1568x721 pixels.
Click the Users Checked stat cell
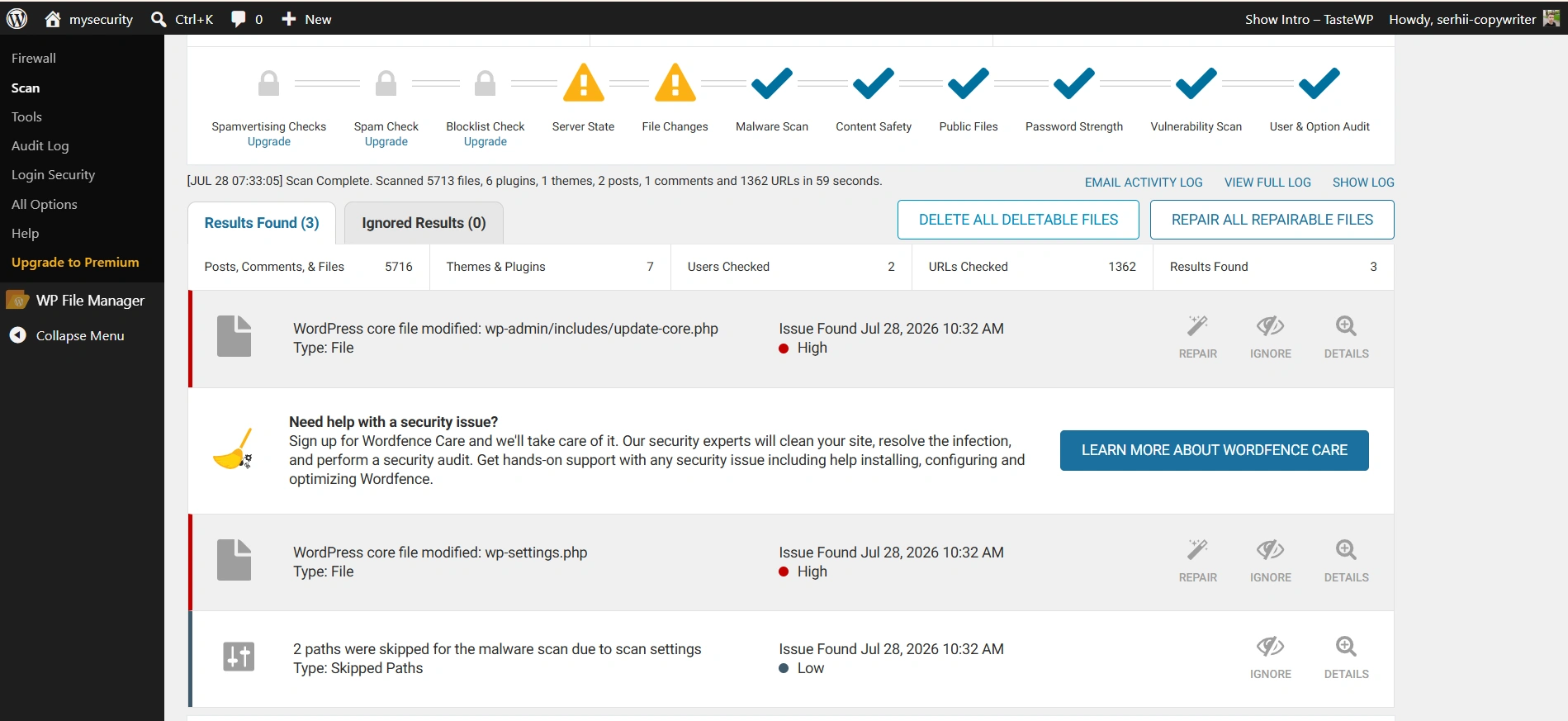pyautogui.click(x=791, y=267)
